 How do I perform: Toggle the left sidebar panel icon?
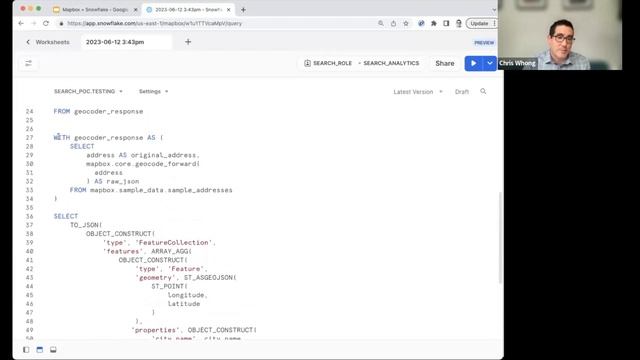click(x=26, y=350)
